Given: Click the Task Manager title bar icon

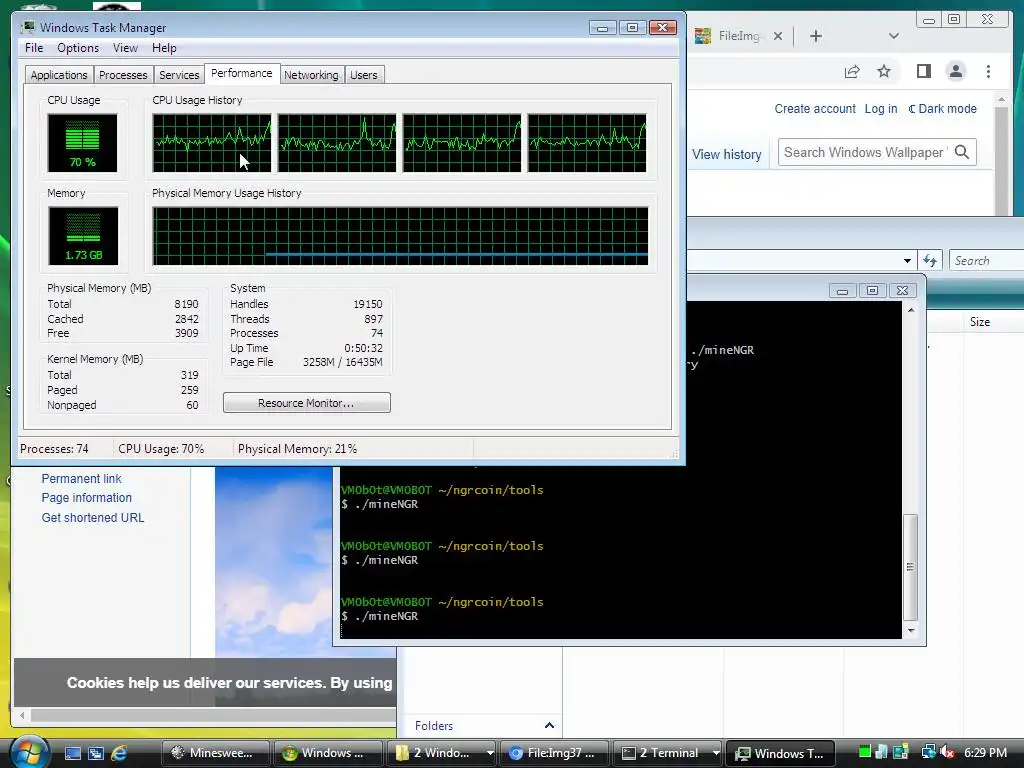Looking at the screenshot, I should point(27,27).
